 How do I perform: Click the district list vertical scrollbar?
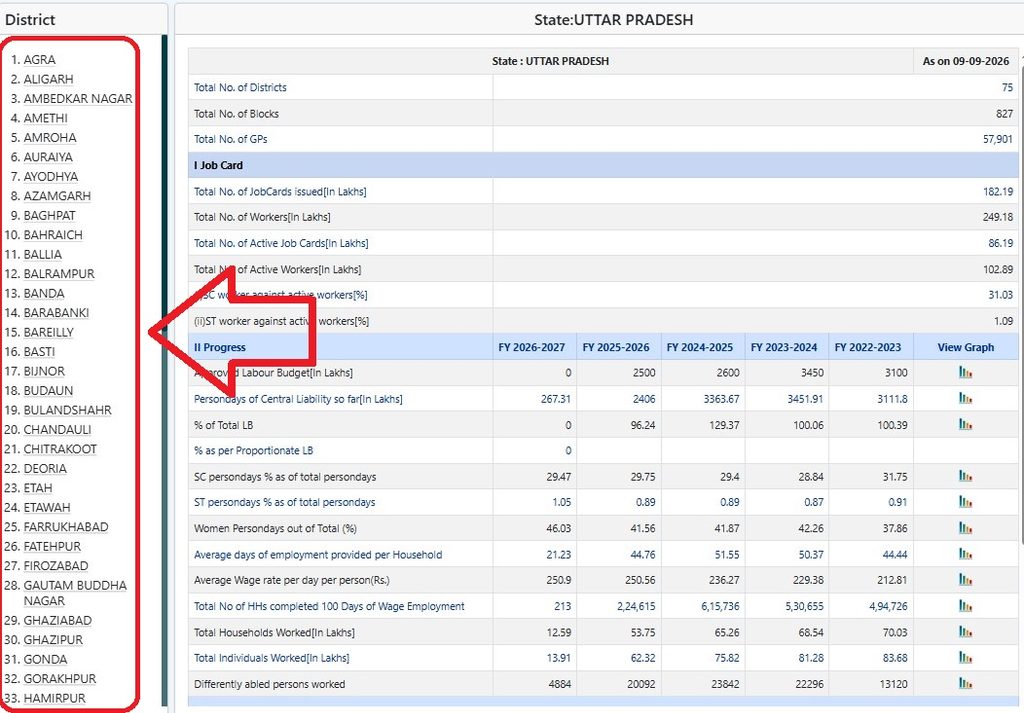[165, 372]
